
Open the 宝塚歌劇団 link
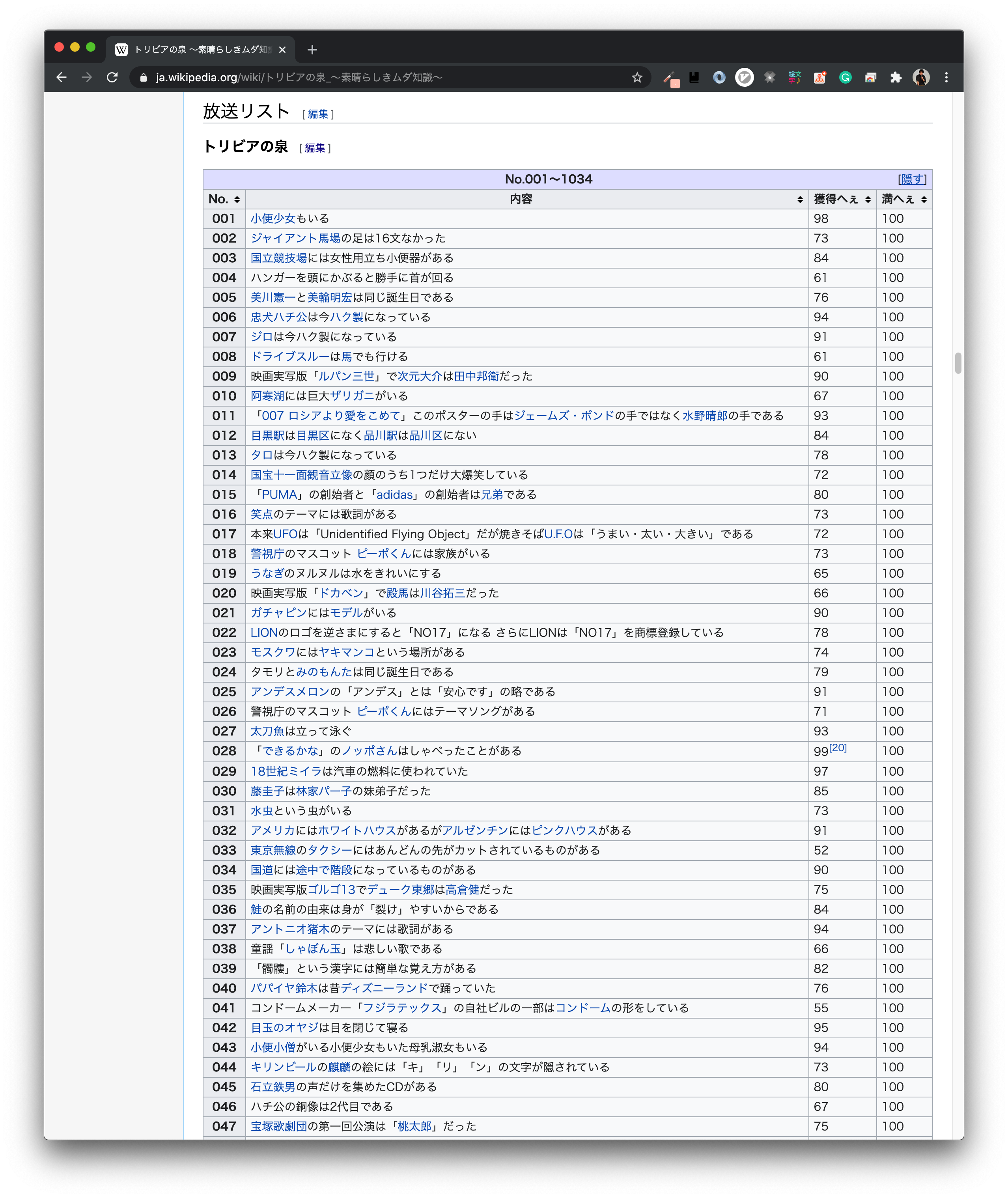pyautogui.click(x=279, y=1127)
